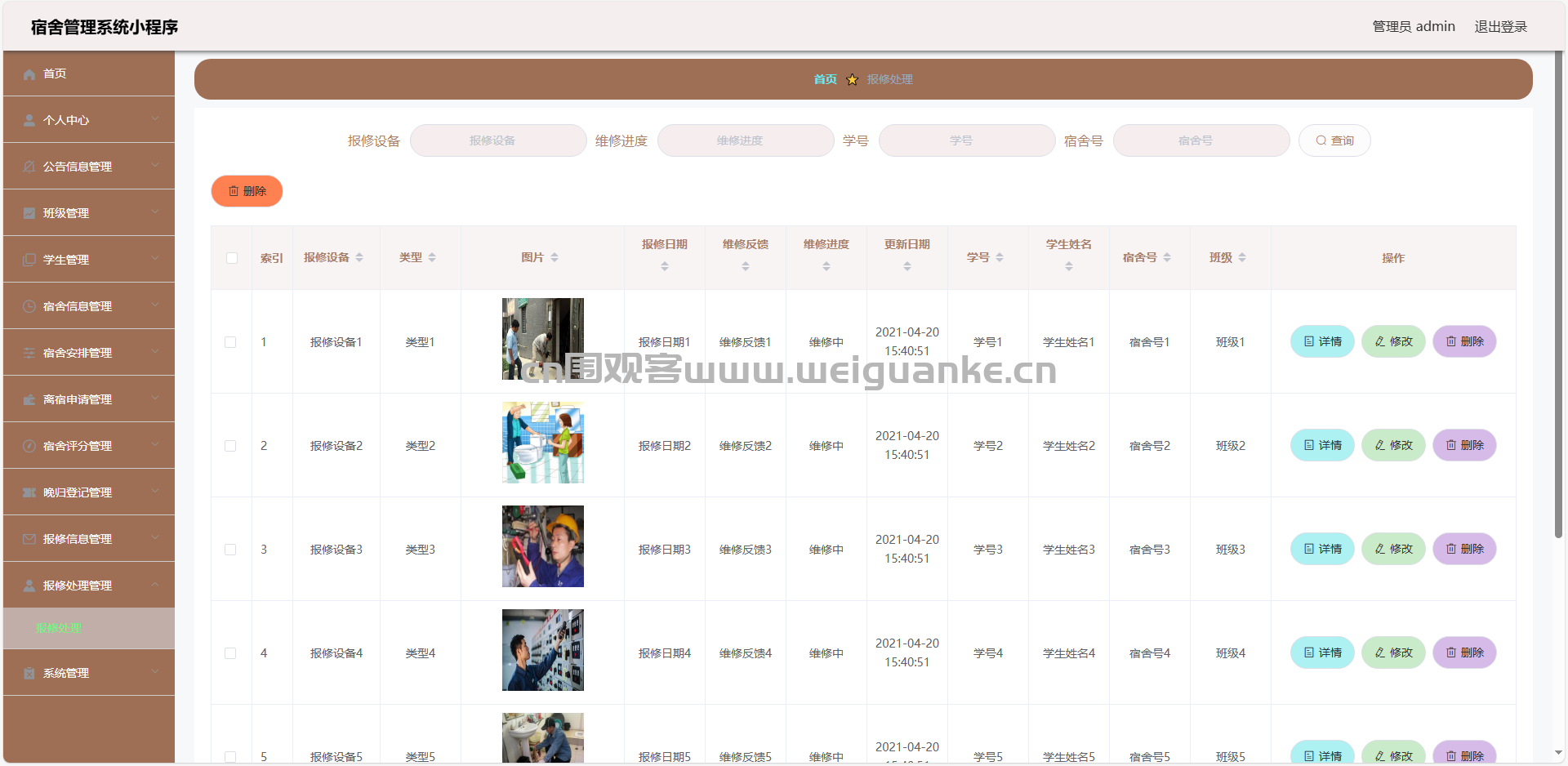Screen dimensions: 1568x766
Task: Click the person icon next to 个人中心
Action: pos(29,121)
